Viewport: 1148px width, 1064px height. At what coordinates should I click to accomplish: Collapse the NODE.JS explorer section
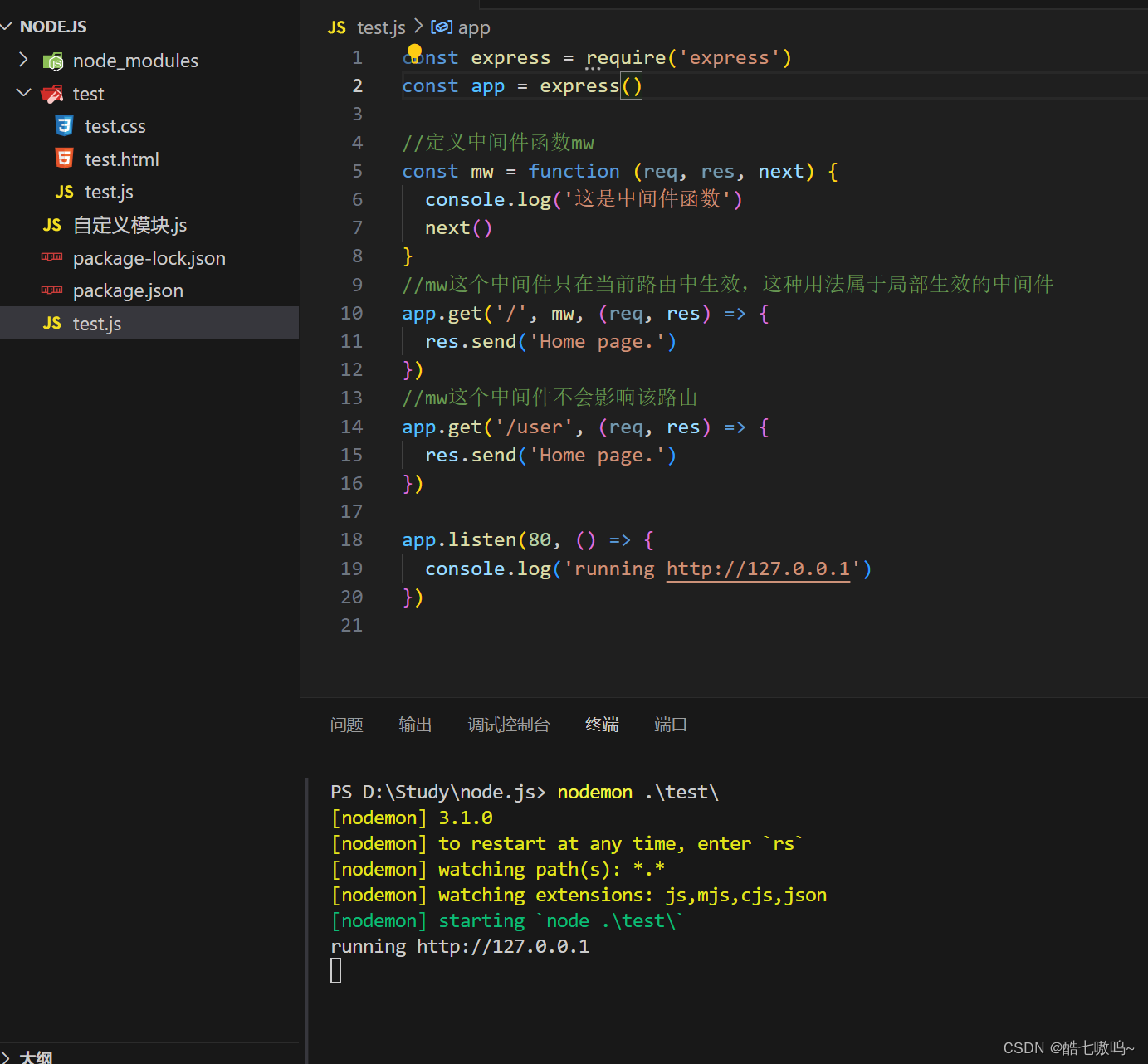click(x=7, y=27)
